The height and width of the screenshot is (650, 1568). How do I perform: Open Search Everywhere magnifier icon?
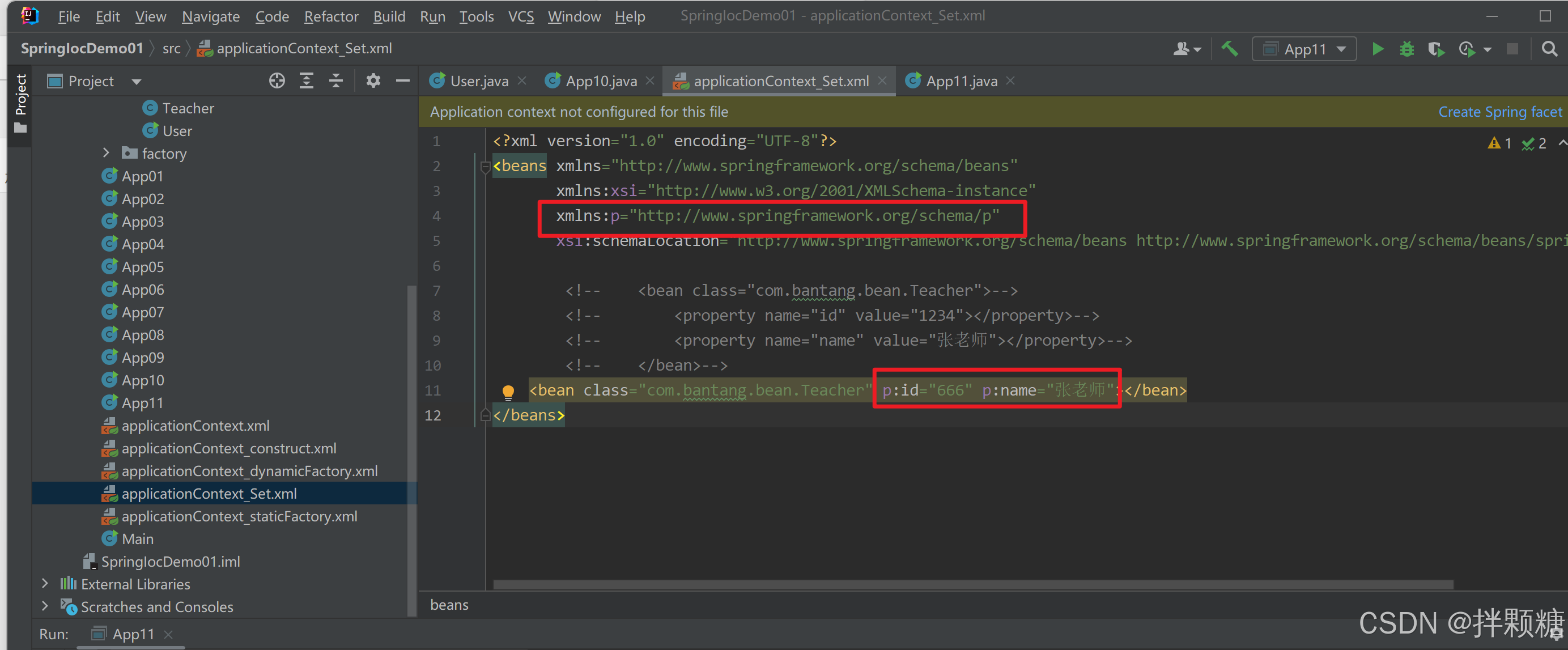tap(1549, 49)
